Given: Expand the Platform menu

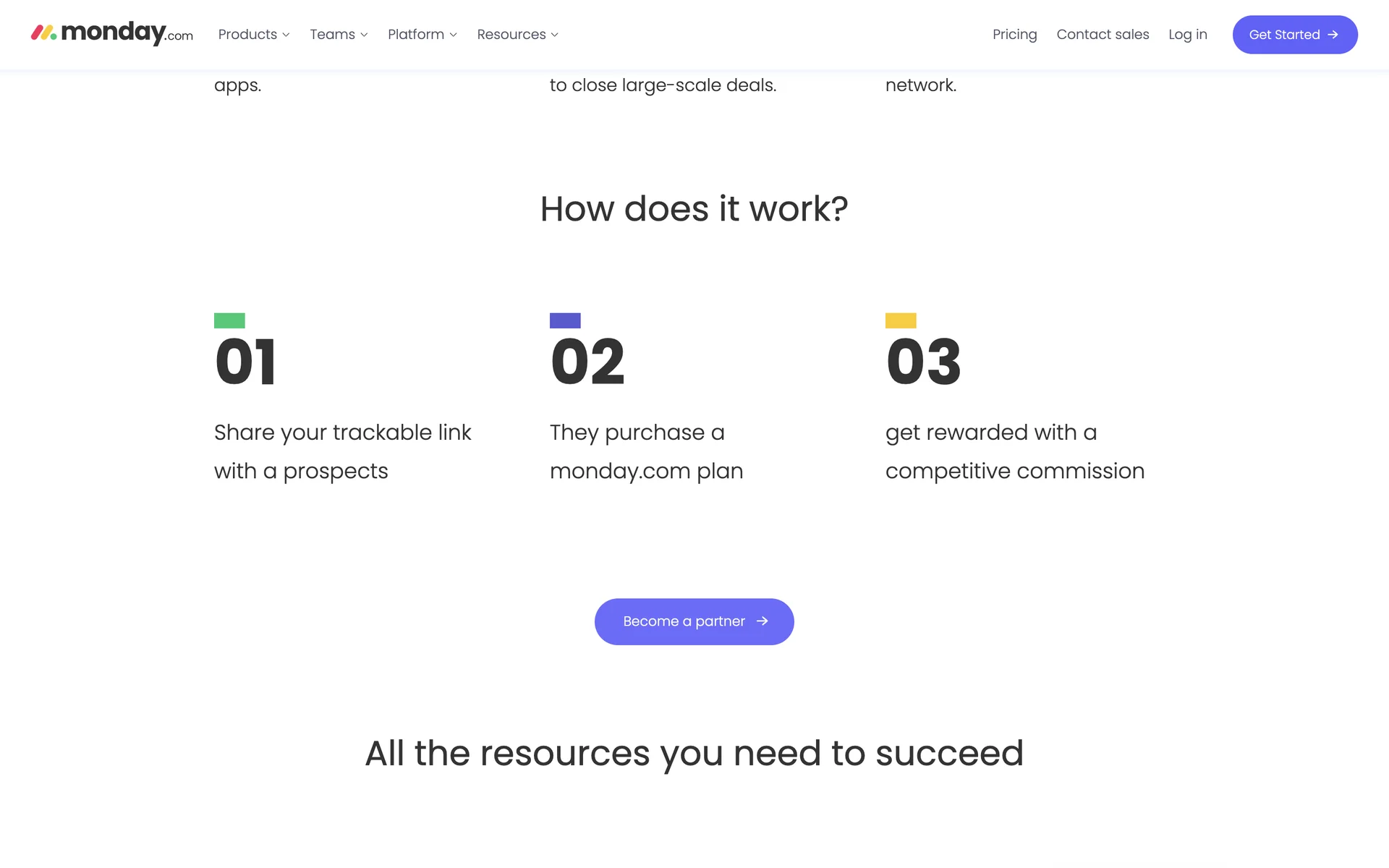Looking at the screenshot, I should [422, 35].
